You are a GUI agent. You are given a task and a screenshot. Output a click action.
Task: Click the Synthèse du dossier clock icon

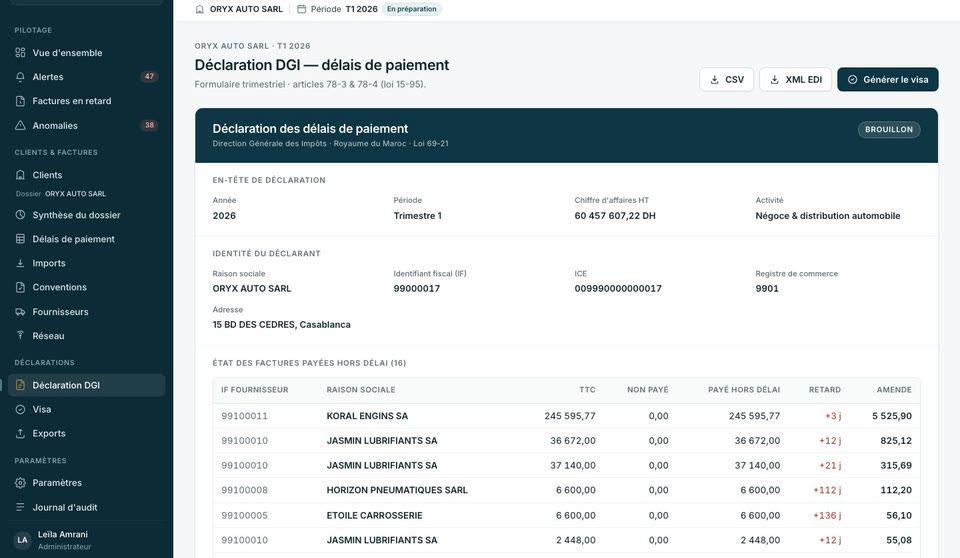(x=20, y=215)
